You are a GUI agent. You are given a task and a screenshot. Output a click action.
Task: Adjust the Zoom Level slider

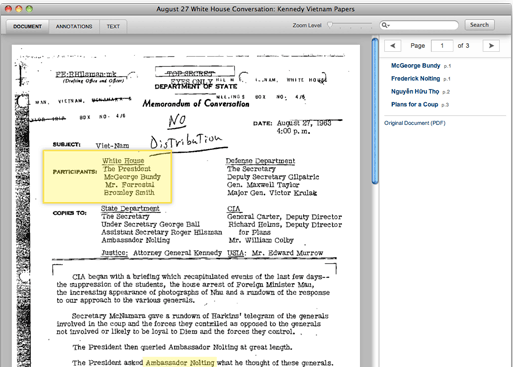[349, 25]
